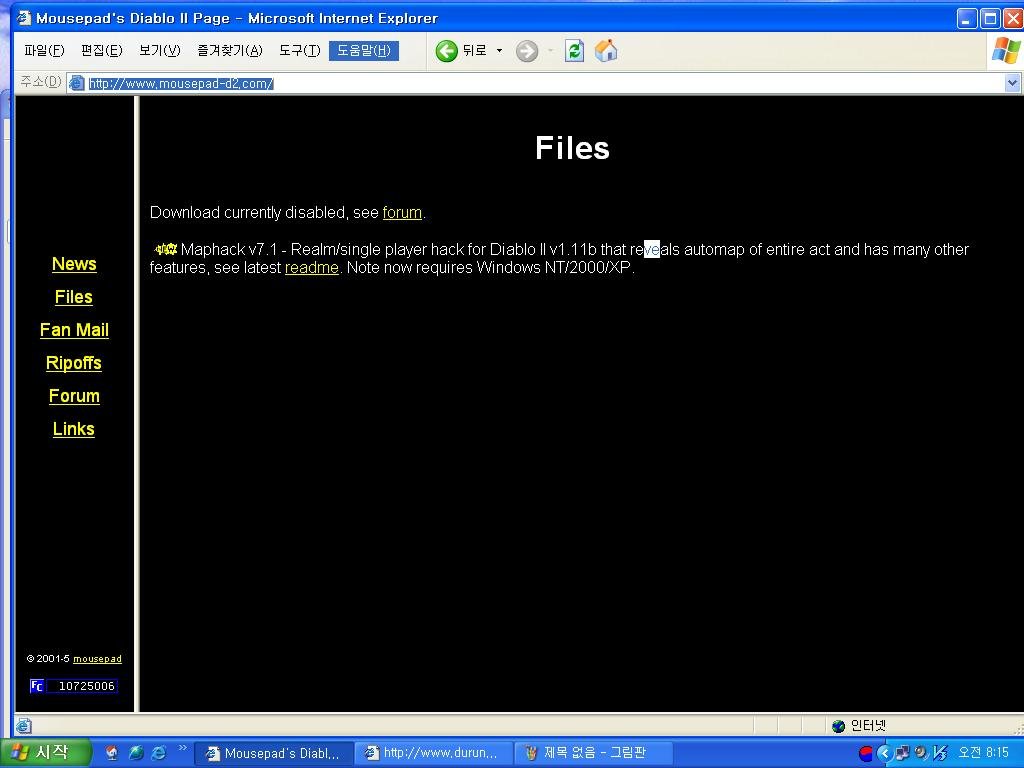Click the address bar URL field
1024x768 pixels.
[x=545, y=83]
